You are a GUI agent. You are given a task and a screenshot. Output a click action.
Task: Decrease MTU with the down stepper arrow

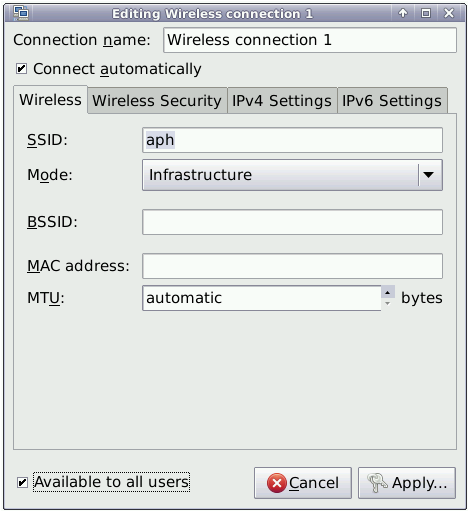click(x=388, y=304)
